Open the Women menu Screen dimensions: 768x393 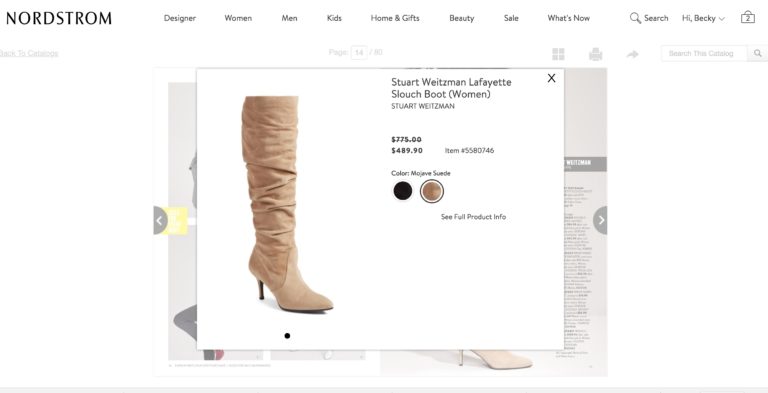238,18
